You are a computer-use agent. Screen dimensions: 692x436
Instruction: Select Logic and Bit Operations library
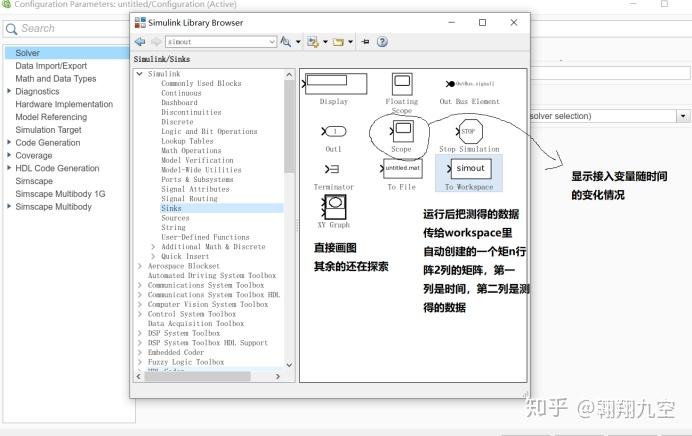[209, 132]
